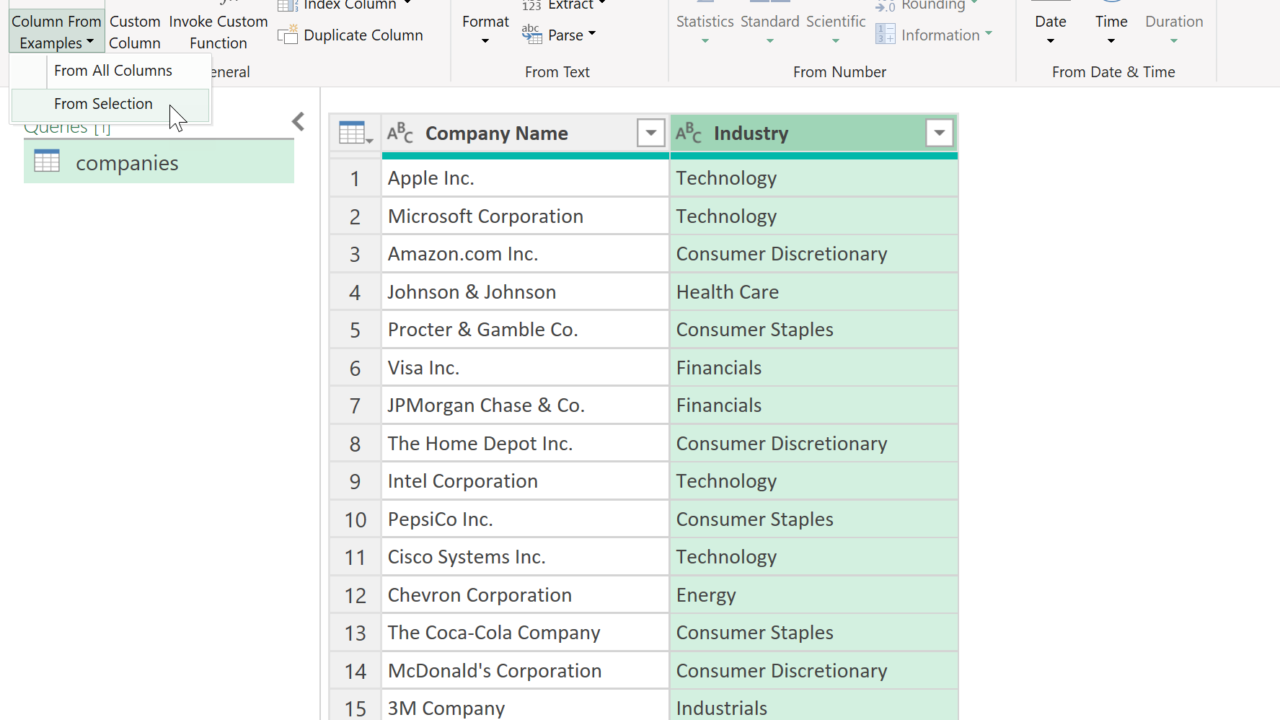Click the Information icon in From Number
Image resolution: width=1280 pixels, height=720 pixels.
click(x=885, y=35)
